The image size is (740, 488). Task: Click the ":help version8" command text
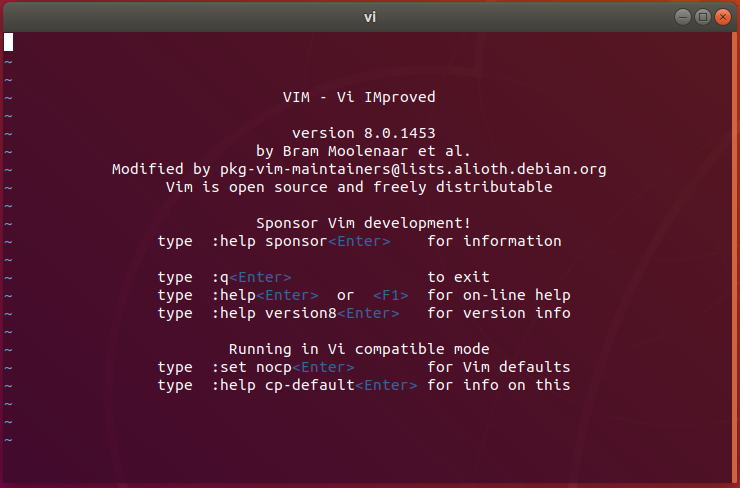point(274,313)
